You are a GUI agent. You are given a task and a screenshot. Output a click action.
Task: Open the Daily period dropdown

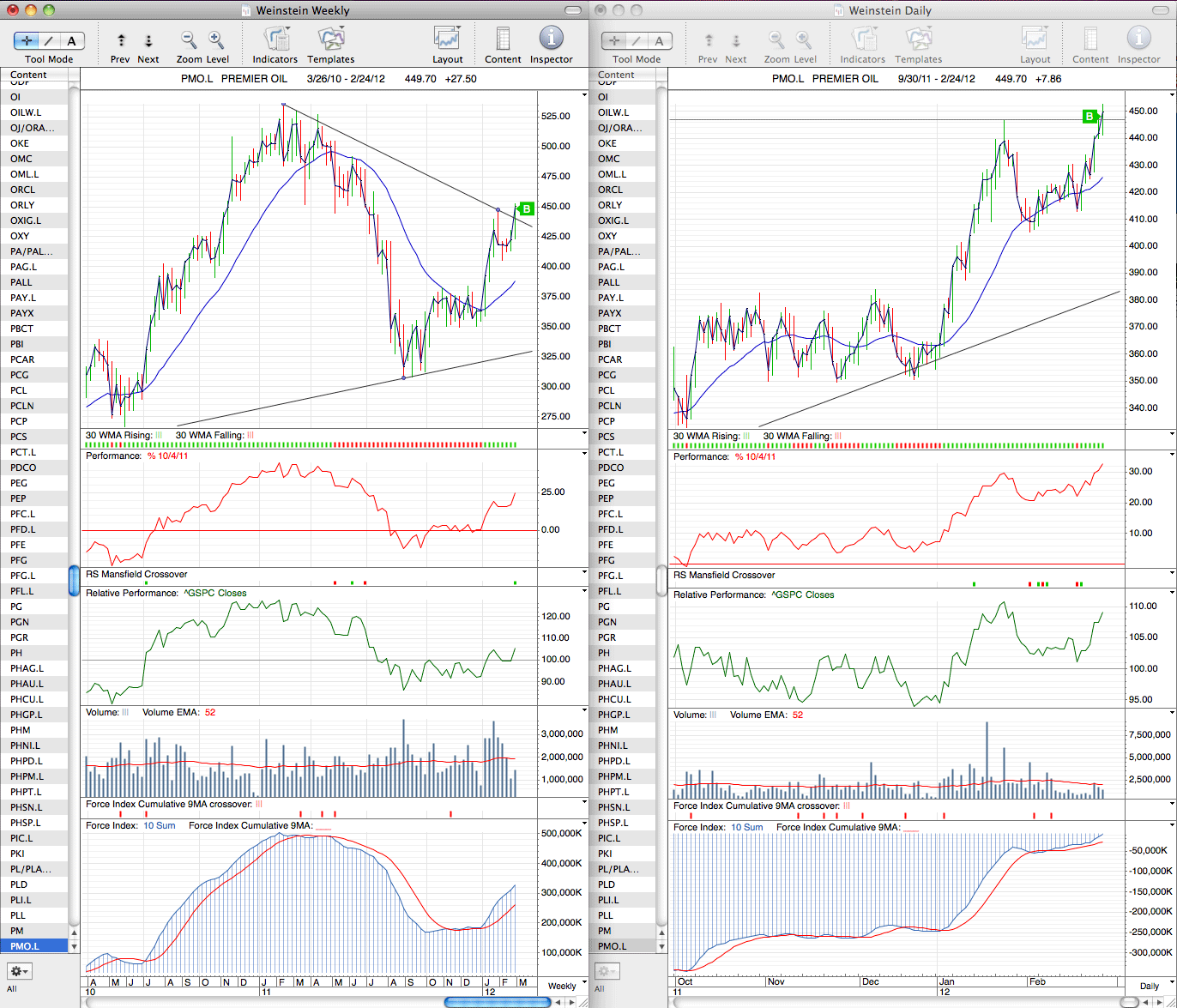tap(1149, 986)
